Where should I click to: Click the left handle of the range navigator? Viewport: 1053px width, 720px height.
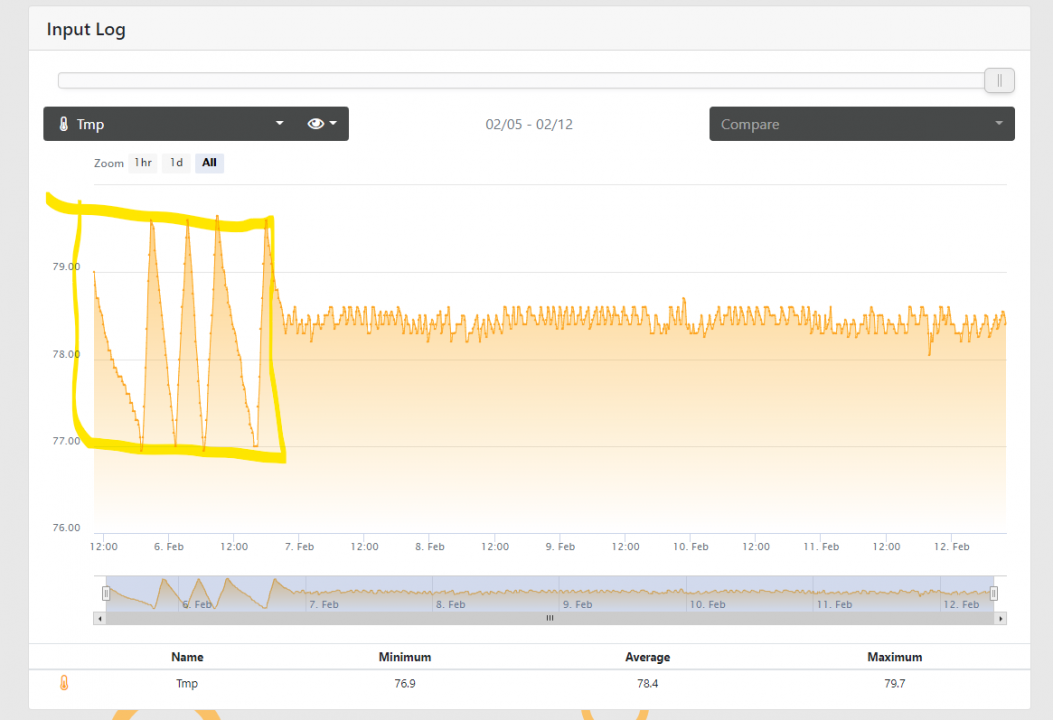pyautogui.click(x=106, y=593)
